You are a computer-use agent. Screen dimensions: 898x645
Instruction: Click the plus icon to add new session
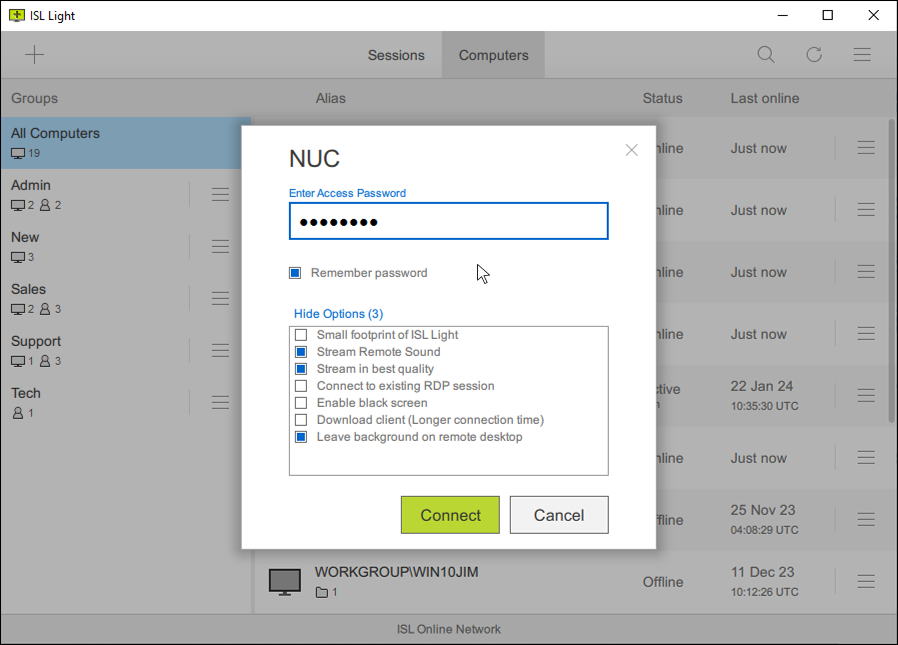[35, 55]
